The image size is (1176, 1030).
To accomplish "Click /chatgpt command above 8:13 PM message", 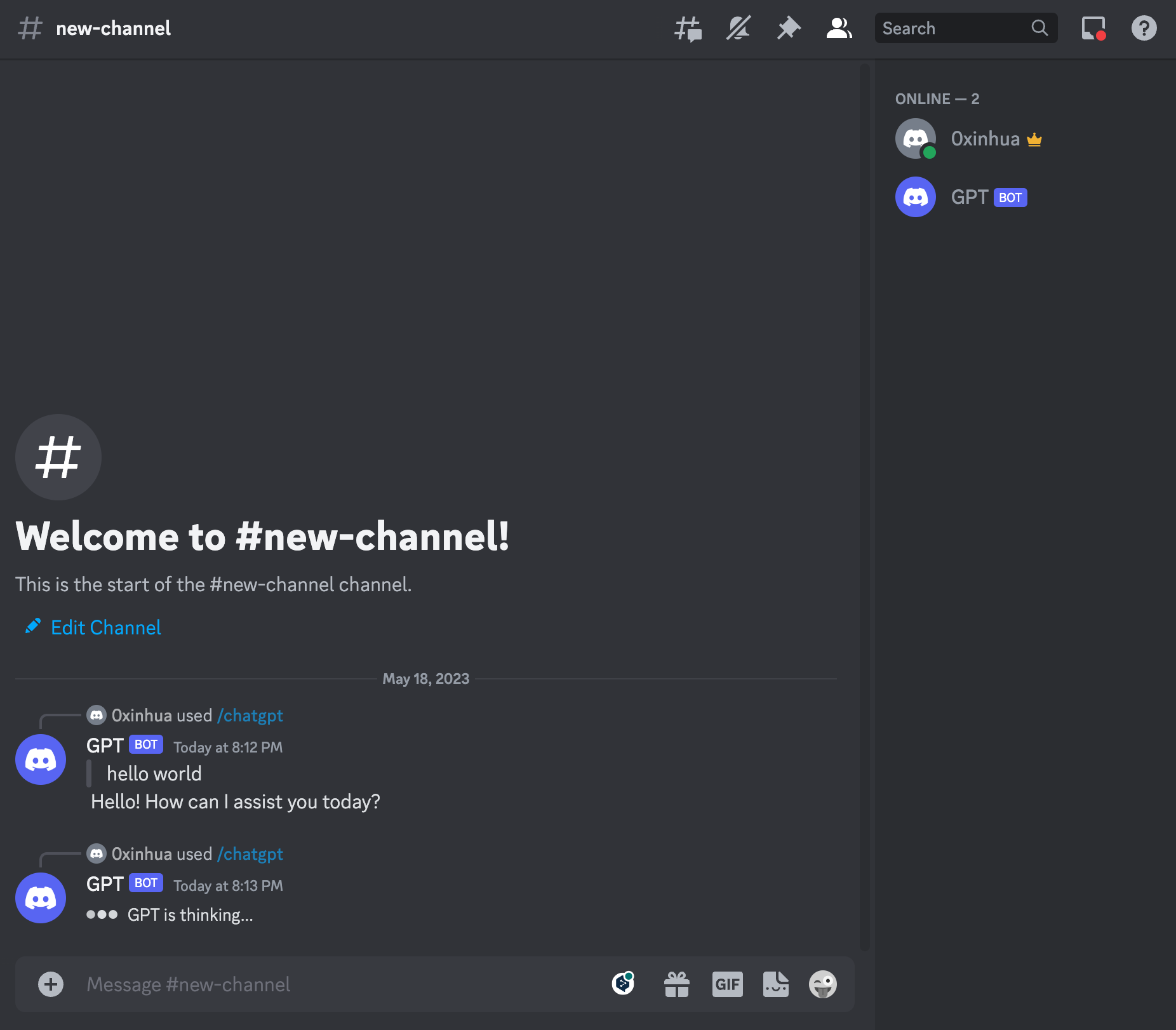I will 250,854.
